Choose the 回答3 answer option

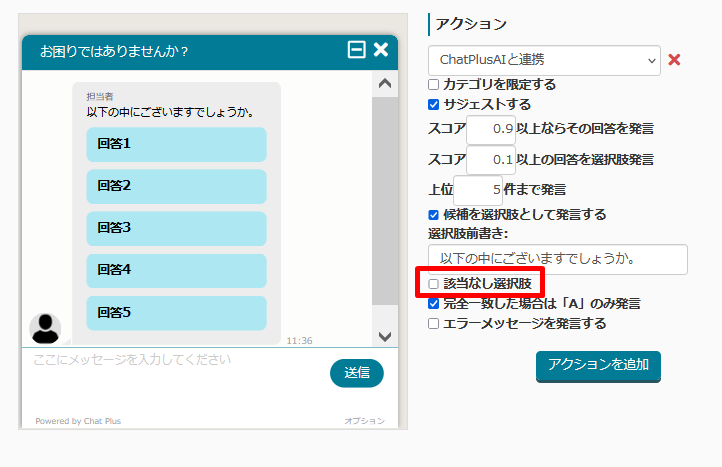pyautogui.click(x=176, y=228)
